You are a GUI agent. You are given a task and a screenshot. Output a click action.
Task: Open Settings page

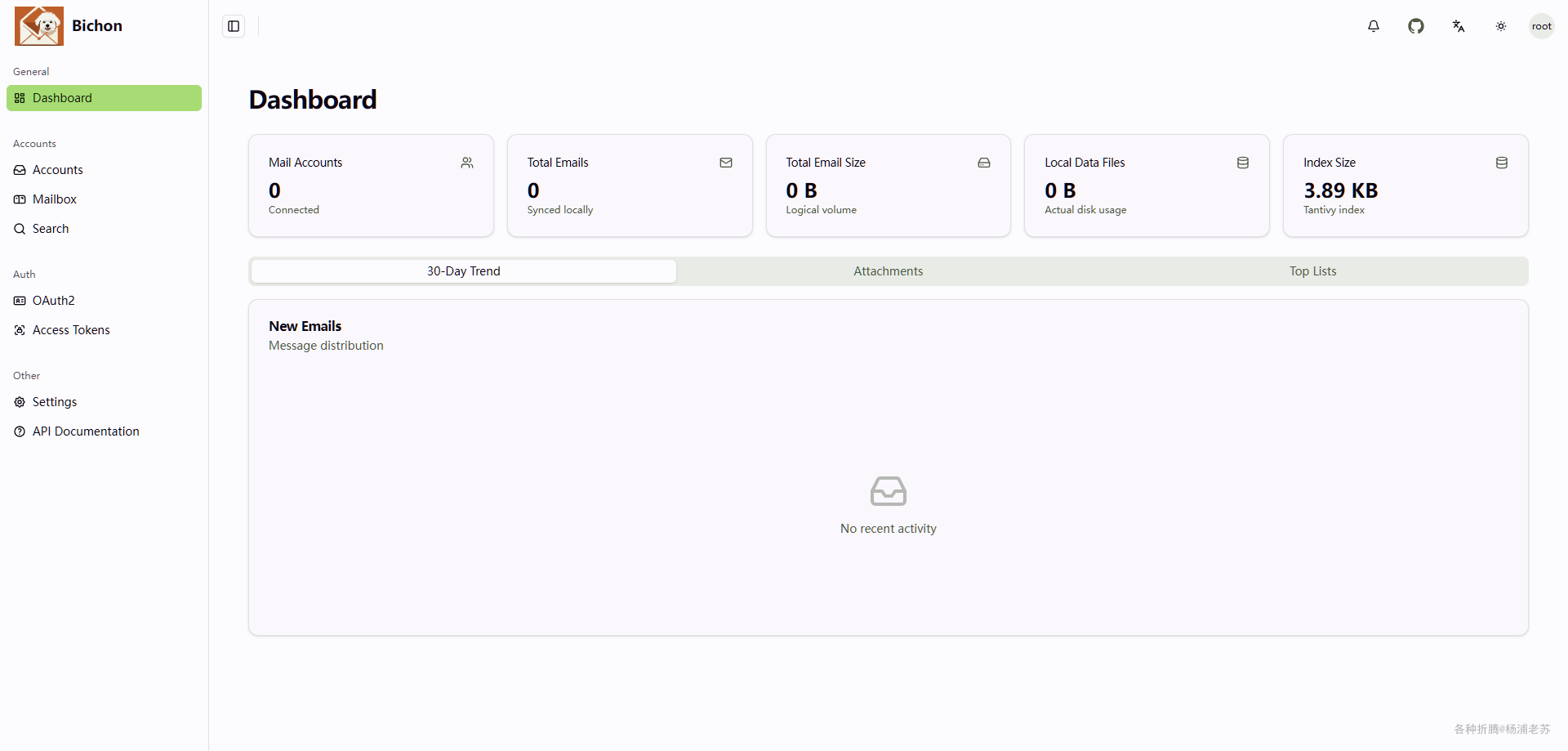(104, 402)
